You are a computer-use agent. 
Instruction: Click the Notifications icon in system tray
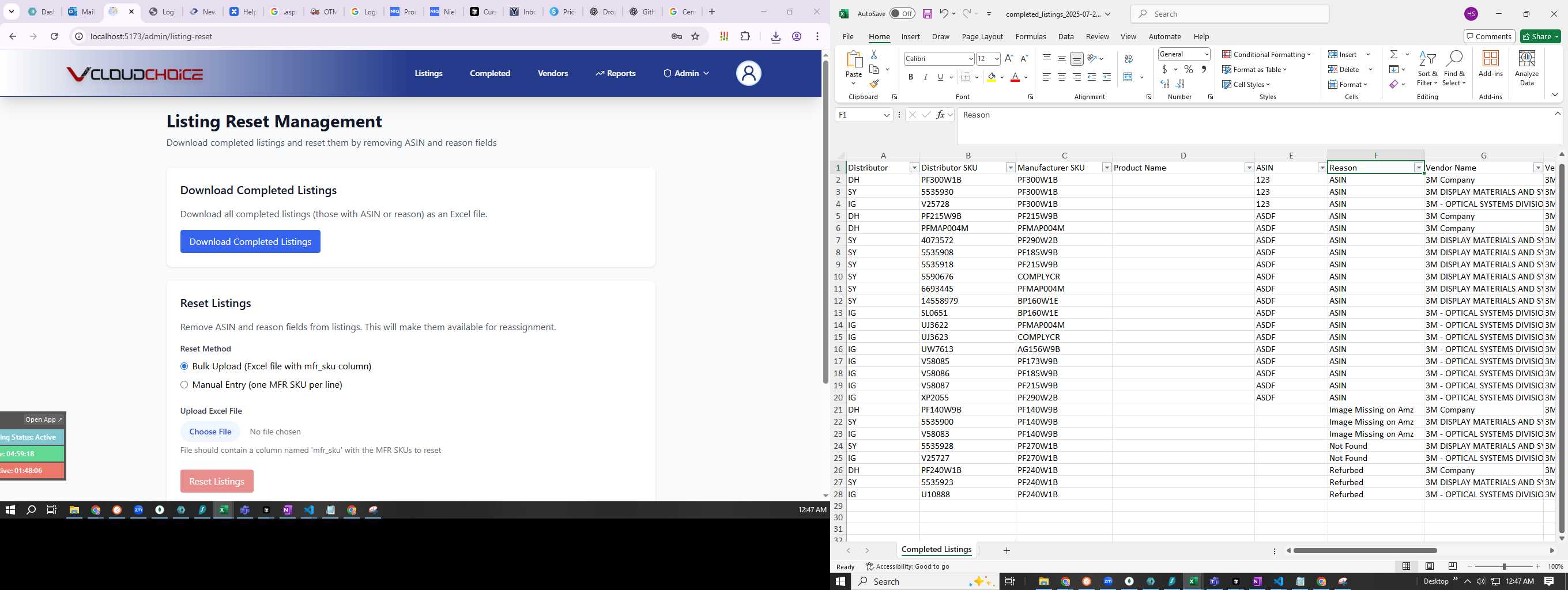point(1548,581)
